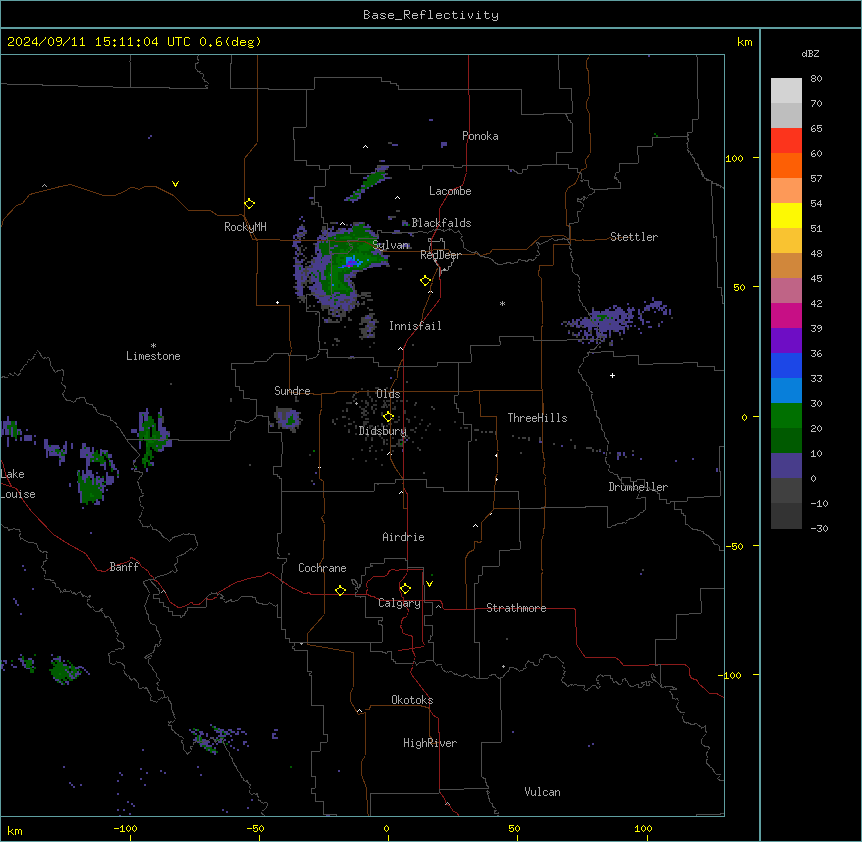Click the yellow V marker northwest of RockyMH

click(175, 184)
